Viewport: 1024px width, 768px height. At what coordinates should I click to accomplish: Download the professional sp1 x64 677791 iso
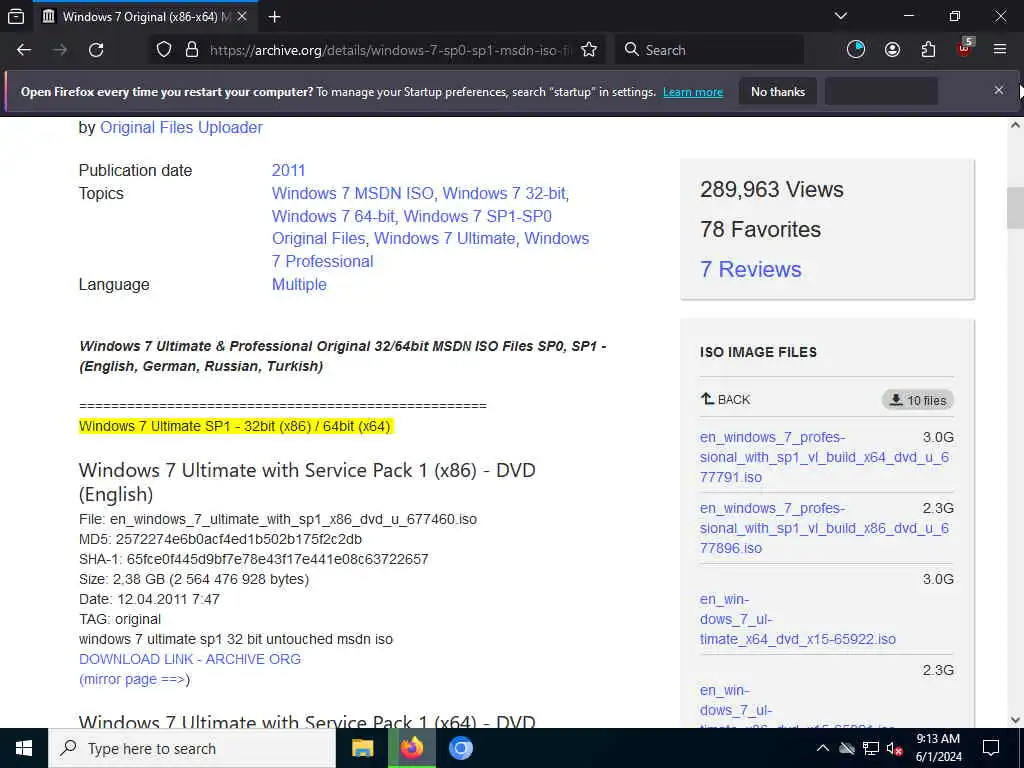click(824, 457)
